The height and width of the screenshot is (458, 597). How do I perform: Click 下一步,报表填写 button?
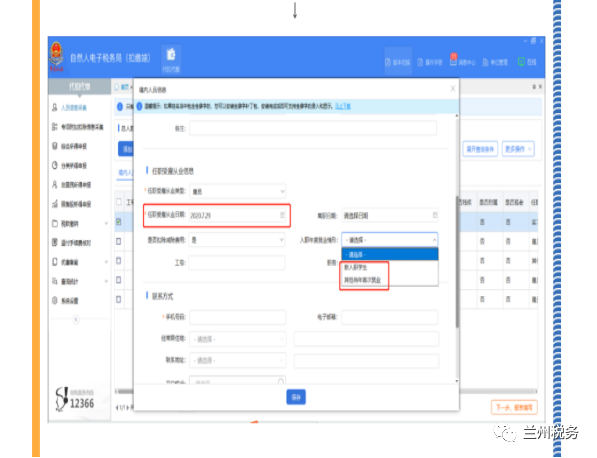coord(514,407)
